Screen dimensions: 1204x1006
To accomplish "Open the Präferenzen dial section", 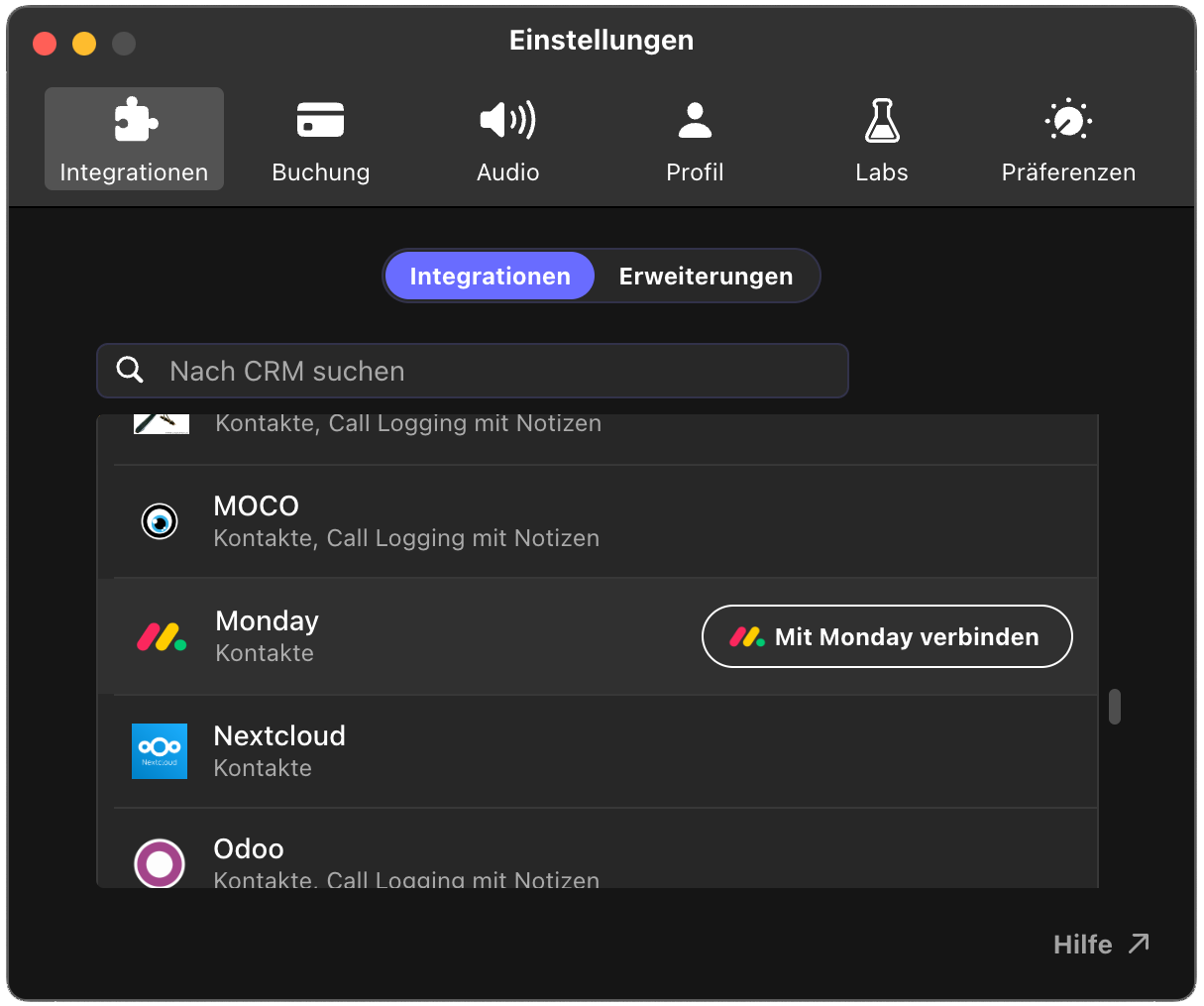I will [1068, 139].
